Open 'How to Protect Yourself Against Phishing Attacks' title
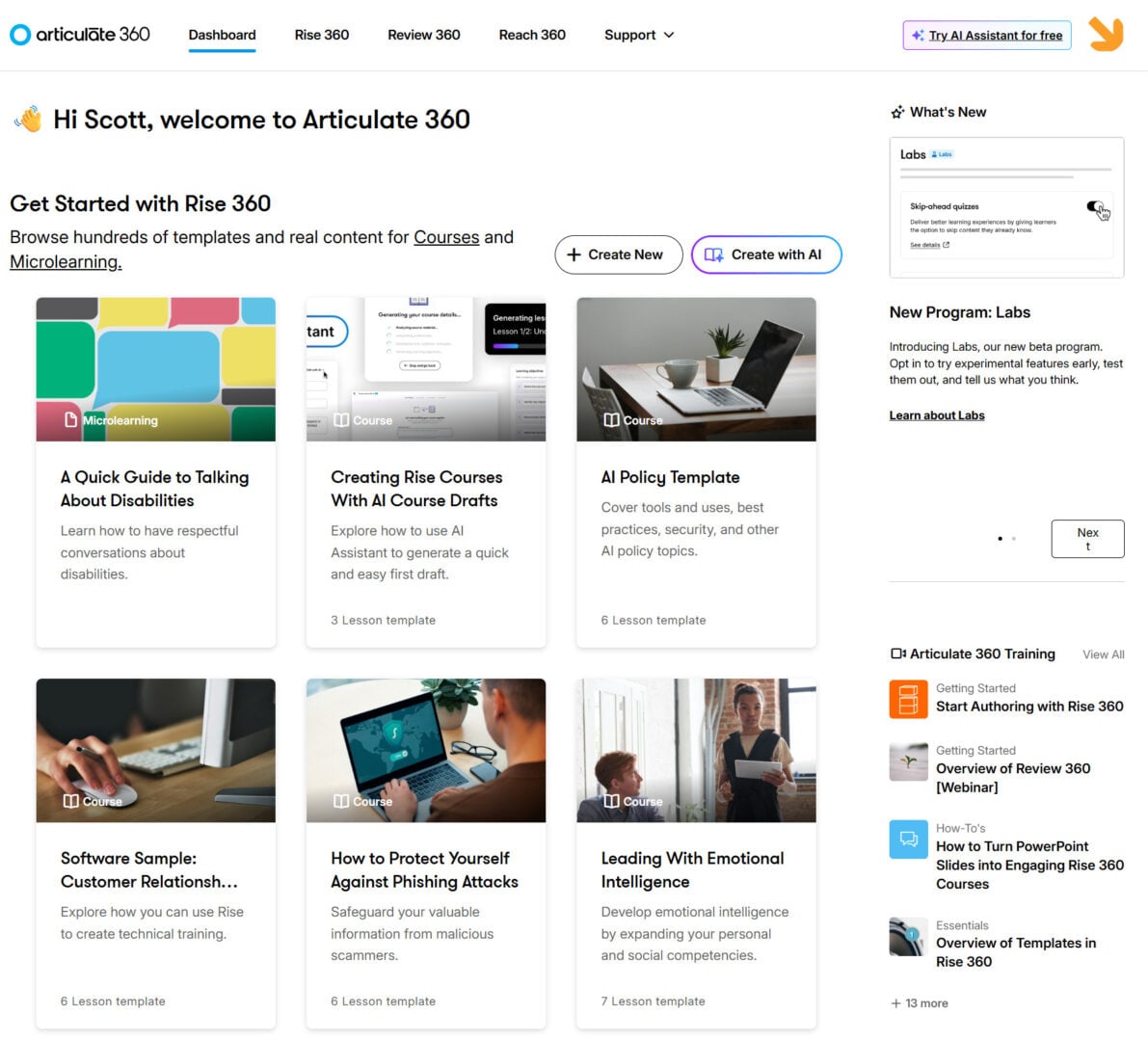 425,869
